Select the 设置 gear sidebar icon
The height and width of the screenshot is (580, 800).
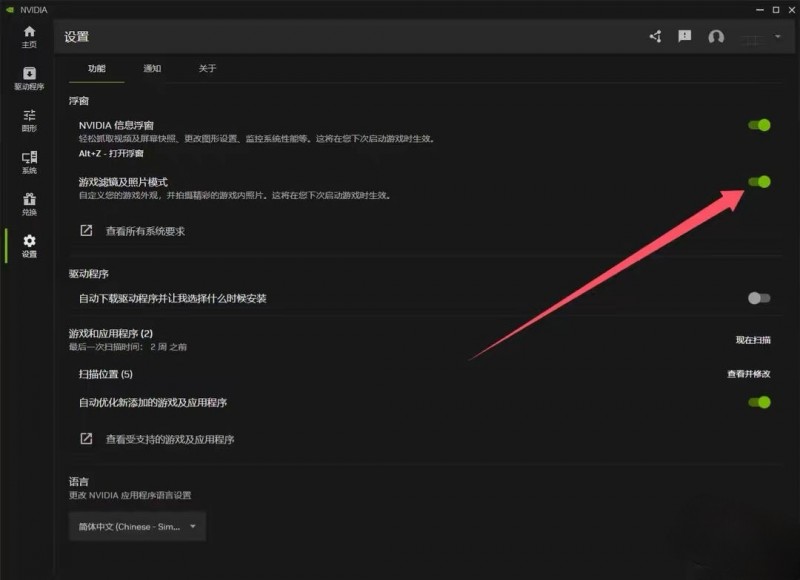point(29,246)
